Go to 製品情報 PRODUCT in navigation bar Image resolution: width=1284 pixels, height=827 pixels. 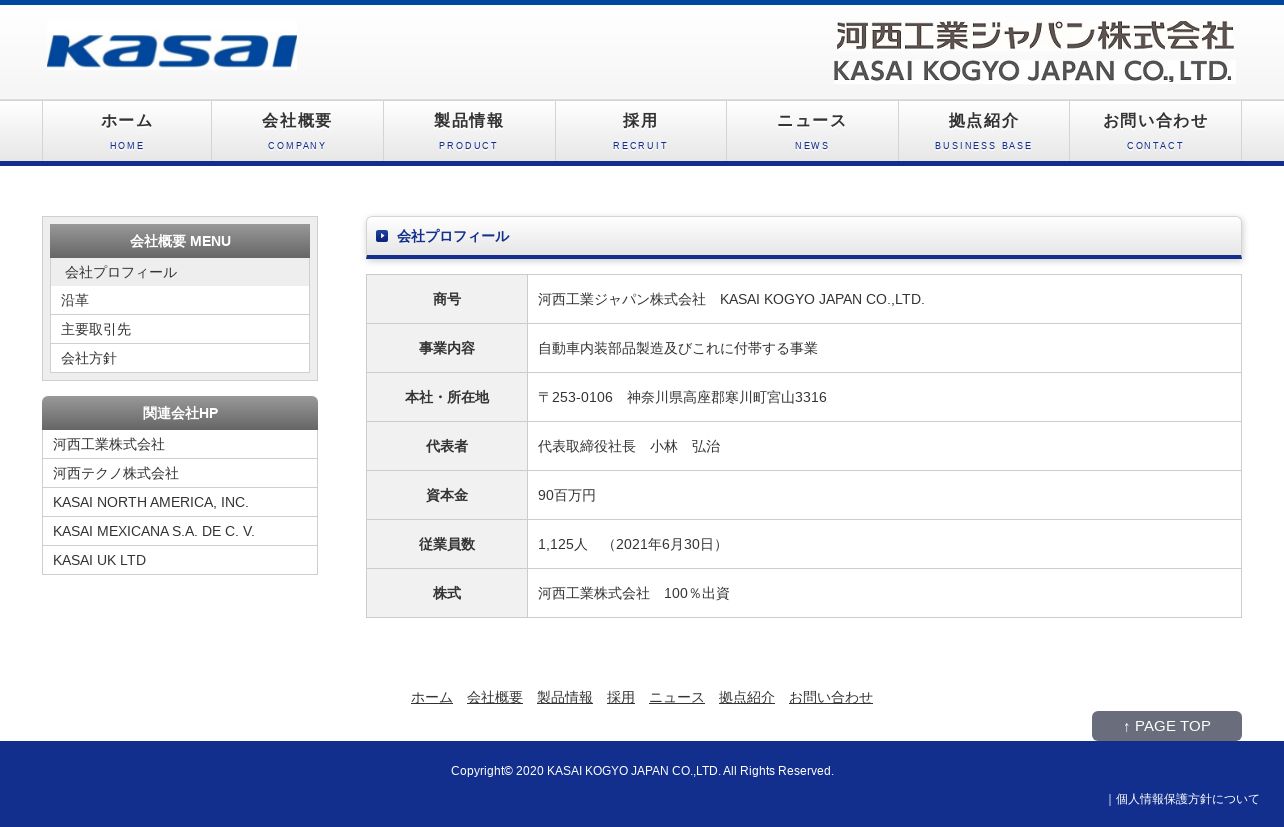469,131
